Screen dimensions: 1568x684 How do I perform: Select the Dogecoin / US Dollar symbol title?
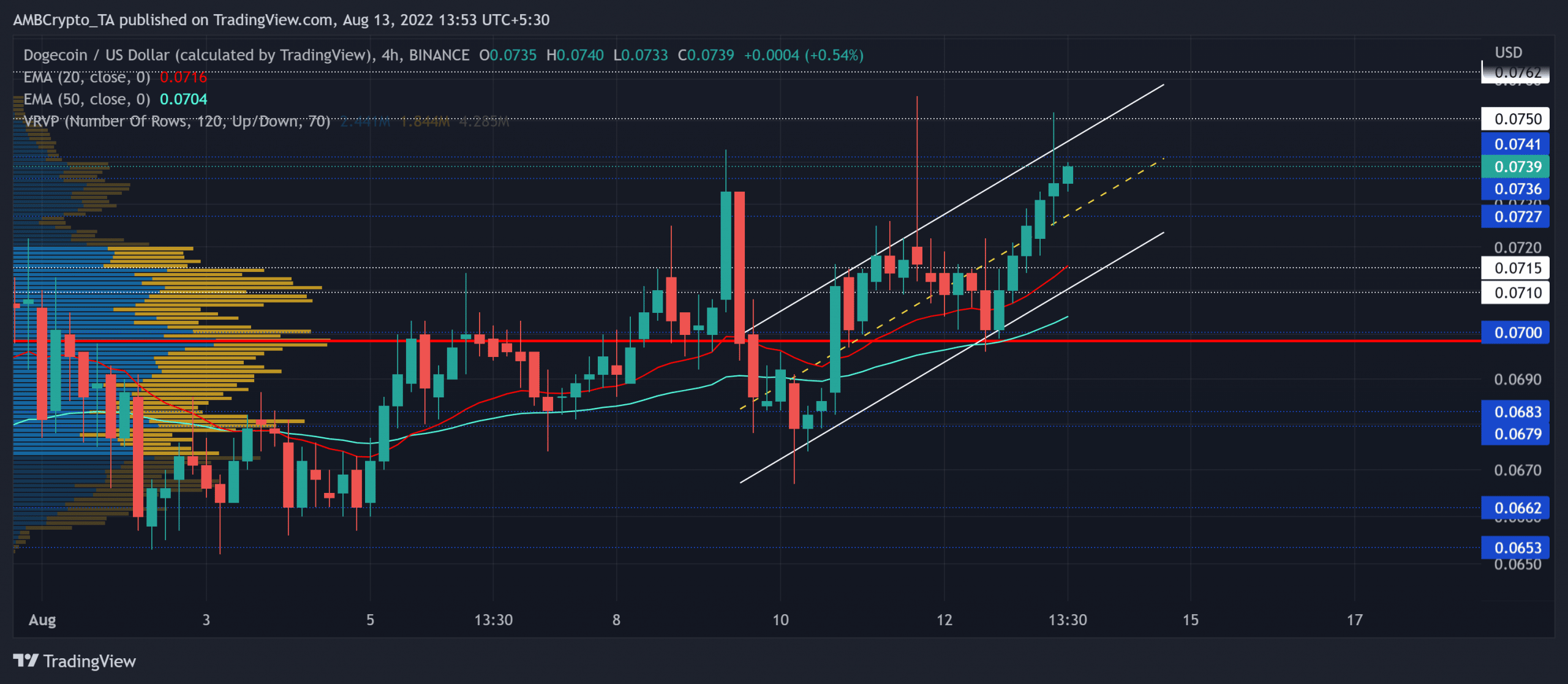pos(197,55)
